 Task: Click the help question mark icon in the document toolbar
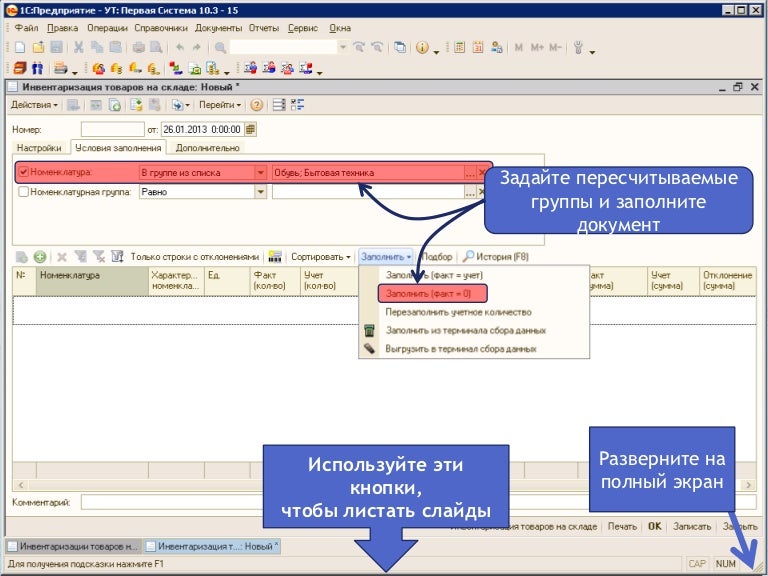click(257, 105)
